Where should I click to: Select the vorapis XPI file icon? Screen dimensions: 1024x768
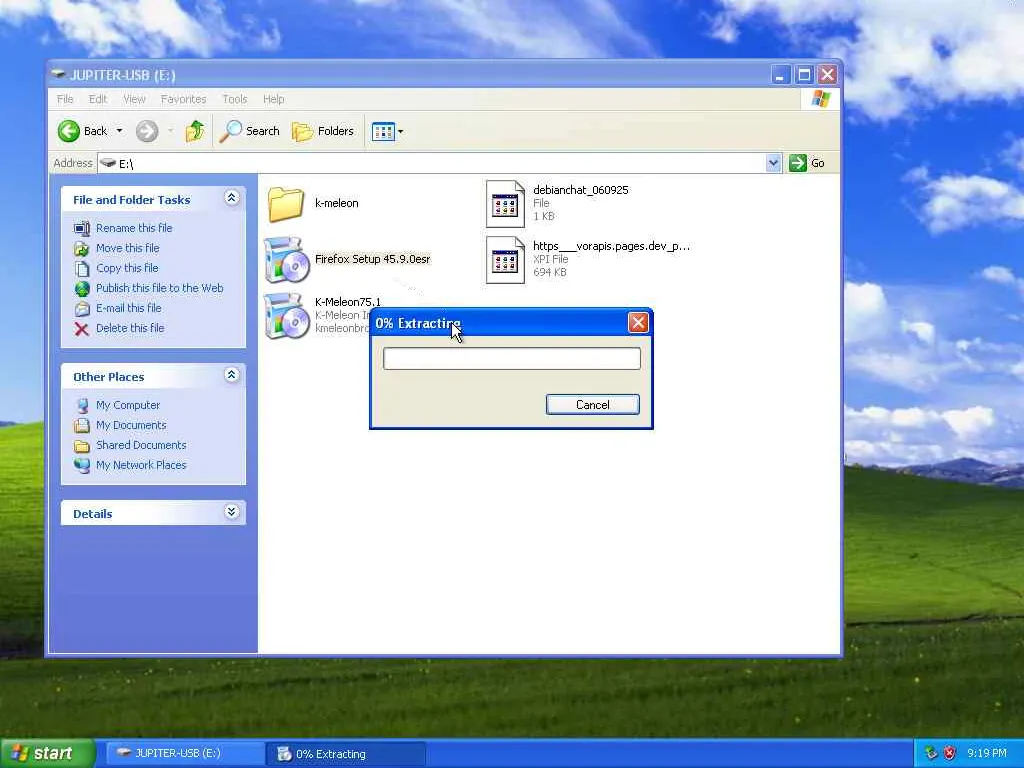pyautogui.click(x=505, y=260)
